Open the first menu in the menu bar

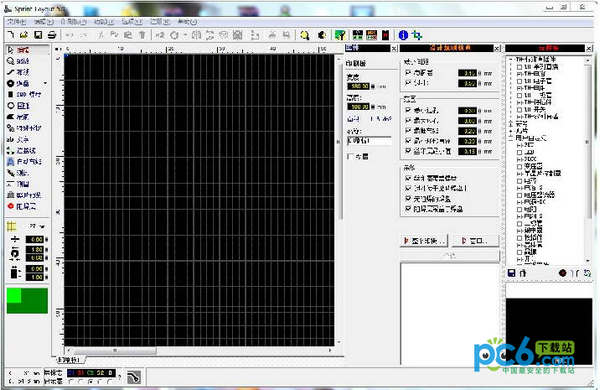pyautogui.click(x=16, y=22)
